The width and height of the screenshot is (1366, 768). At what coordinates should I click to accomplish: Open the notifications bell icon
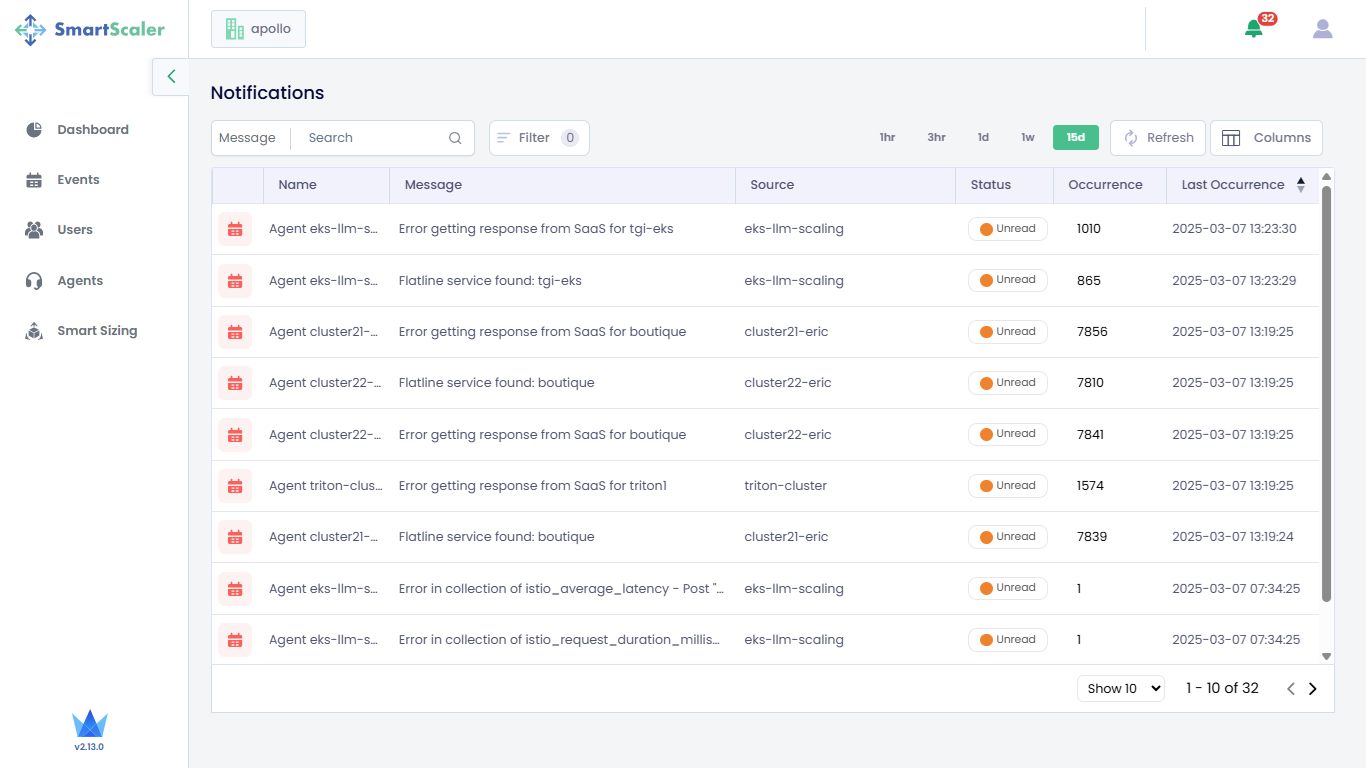point(1254,28)
